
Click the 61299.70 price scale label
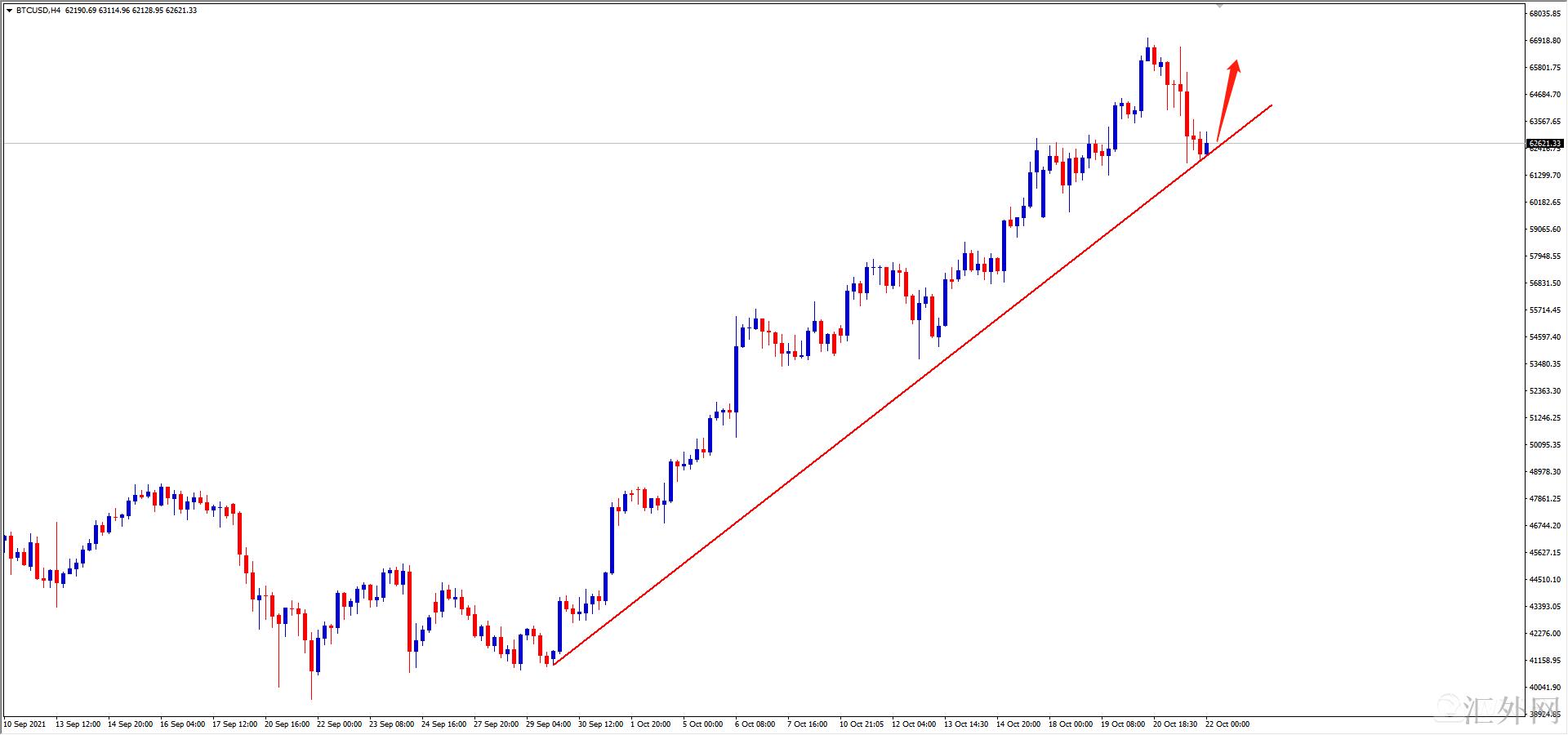pos(1544,176)
